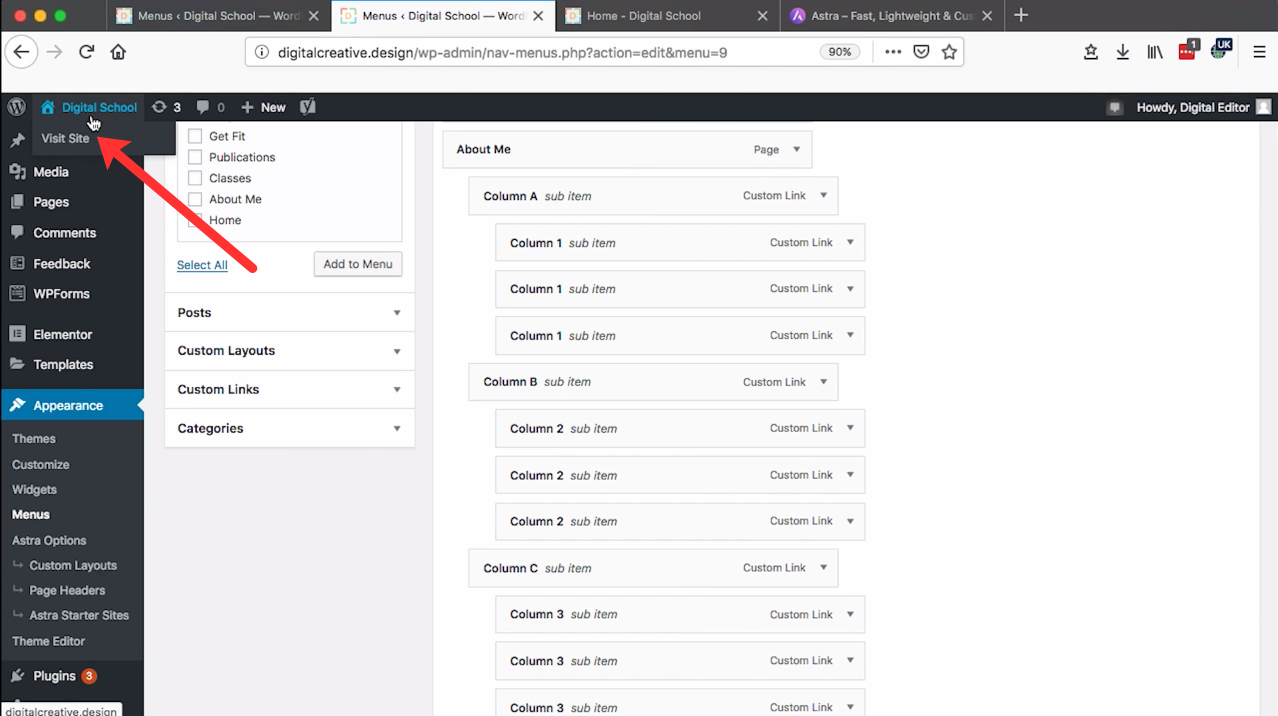
Task: Check the Publications page checkbox
Action: click(x=195, y=157)
